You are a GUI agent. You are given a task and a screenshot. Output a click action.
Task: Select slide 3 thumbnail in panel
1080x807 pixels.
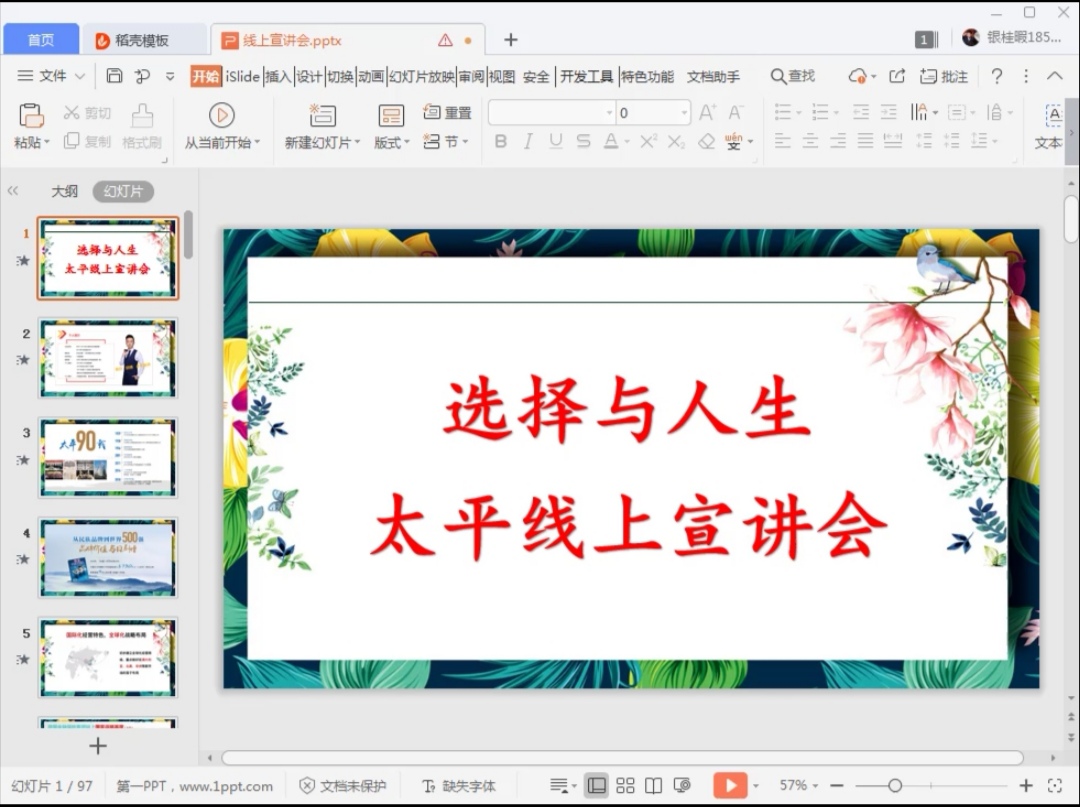tap(107, 457)
